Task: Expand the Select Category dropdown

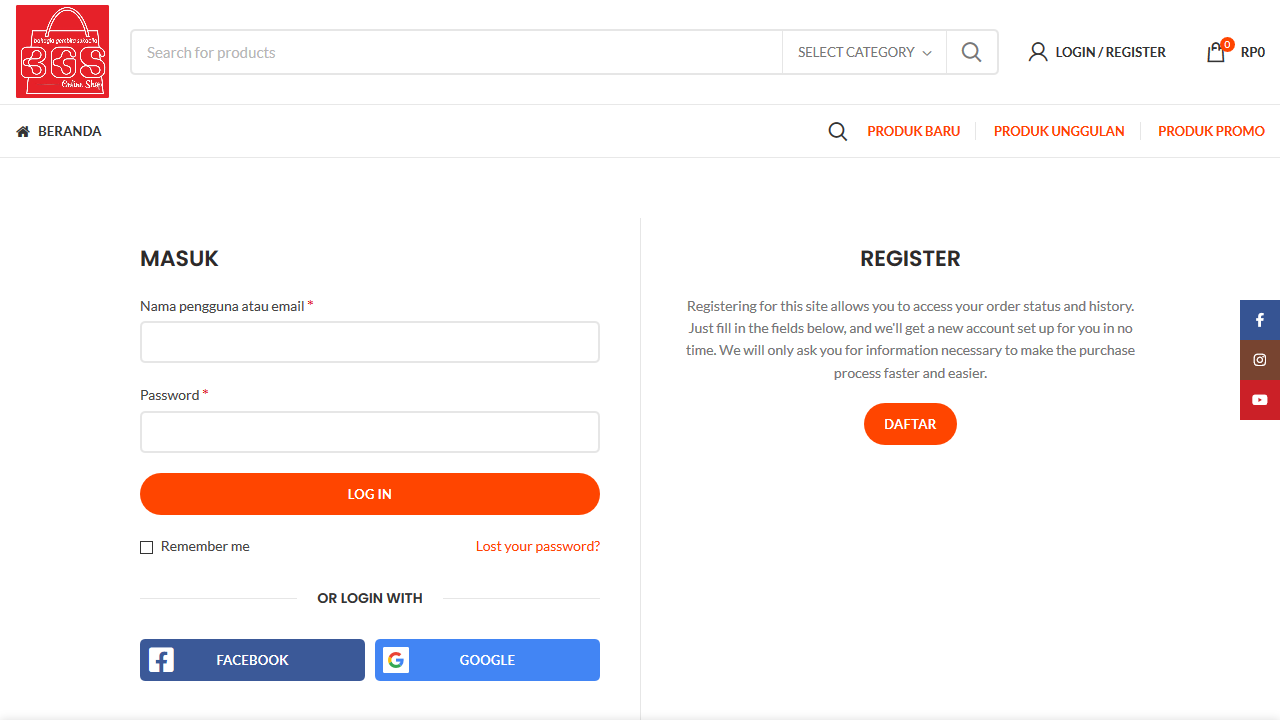Action: (x=864, y=52)
